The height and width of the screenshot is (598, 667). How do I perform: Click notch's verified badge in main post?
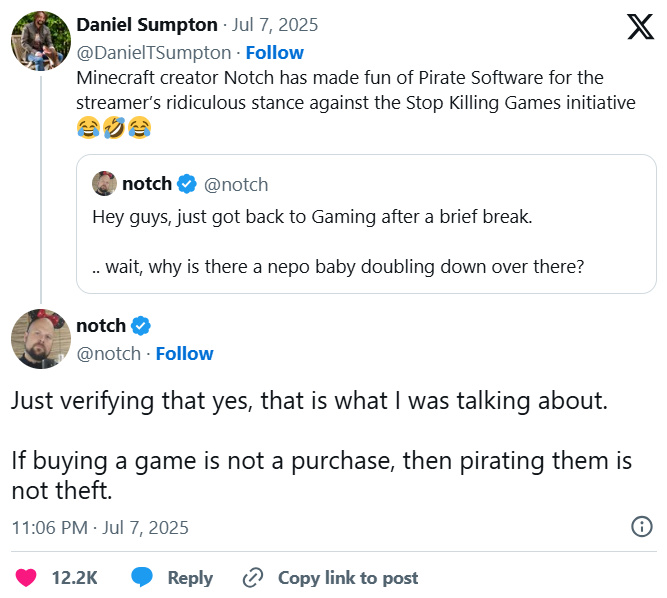[x=141, y=326]
